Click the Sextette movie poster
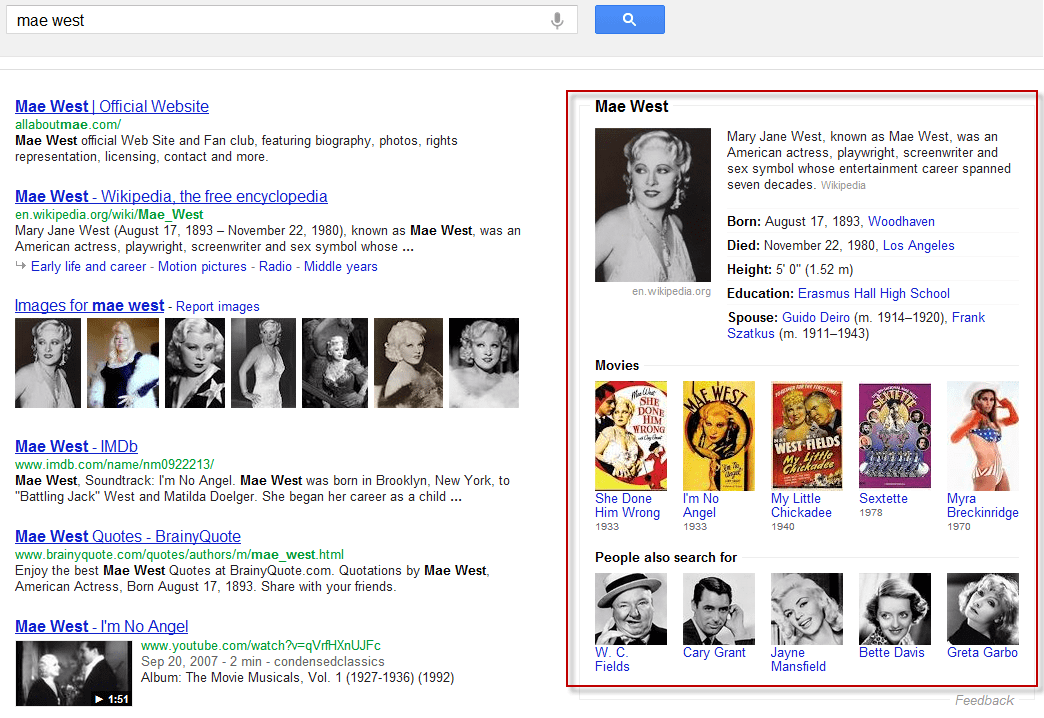This screenshot has width=1044, height=718. coord(895,436)
